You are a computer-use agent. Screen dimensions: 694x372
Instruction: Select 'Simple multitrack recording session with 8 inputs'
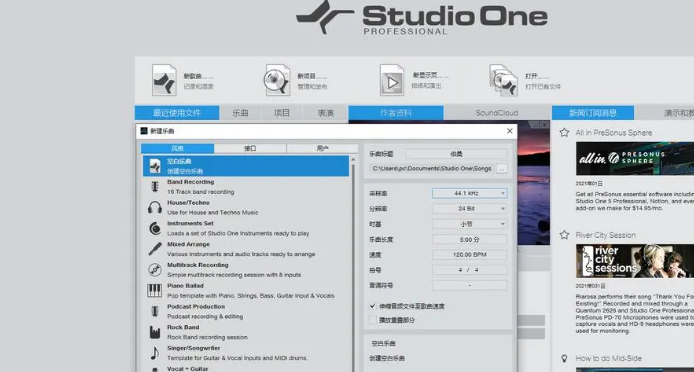coord(234,275)
